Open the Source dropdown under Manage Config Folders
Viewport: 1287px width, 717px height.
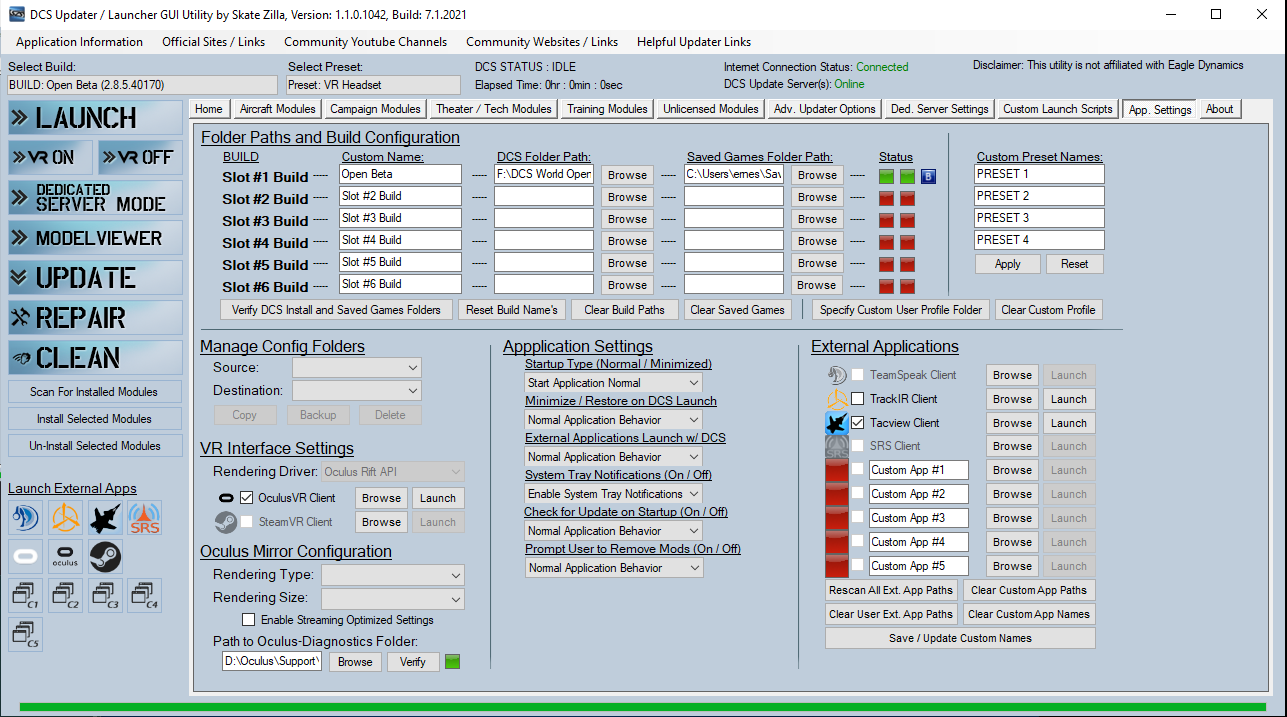[357, 368]
